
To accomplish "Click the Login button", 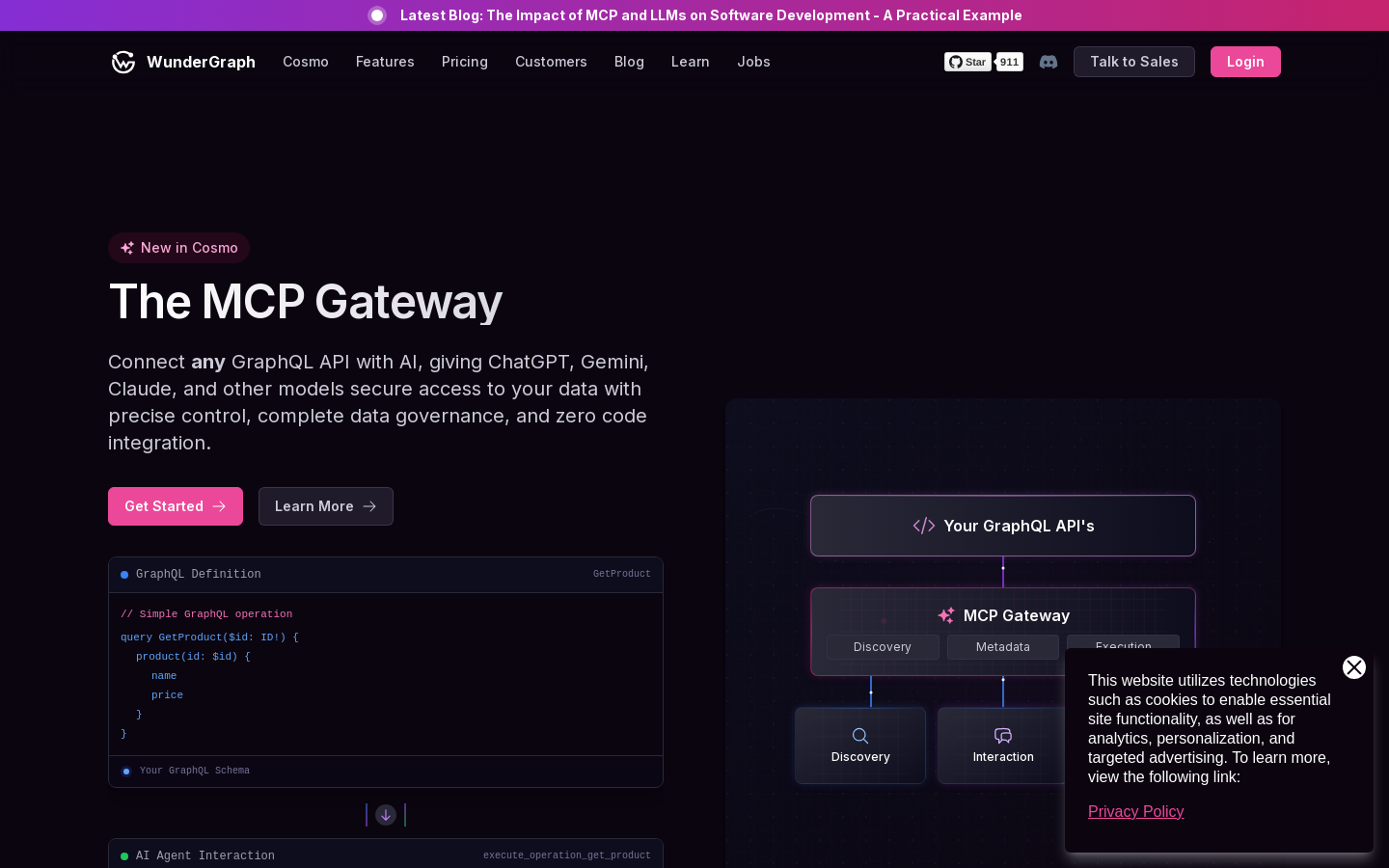I will (x=1245, y=62).
